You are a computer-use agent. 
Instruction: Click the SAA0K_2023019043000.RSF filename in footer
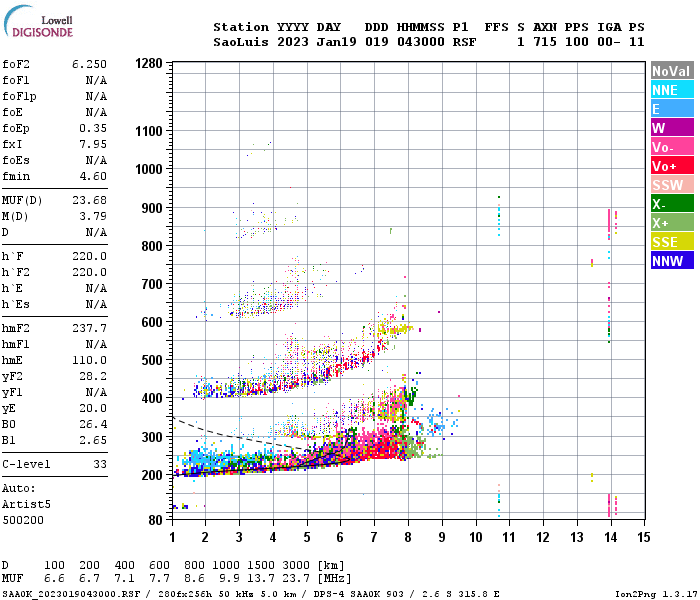point(71,594)
